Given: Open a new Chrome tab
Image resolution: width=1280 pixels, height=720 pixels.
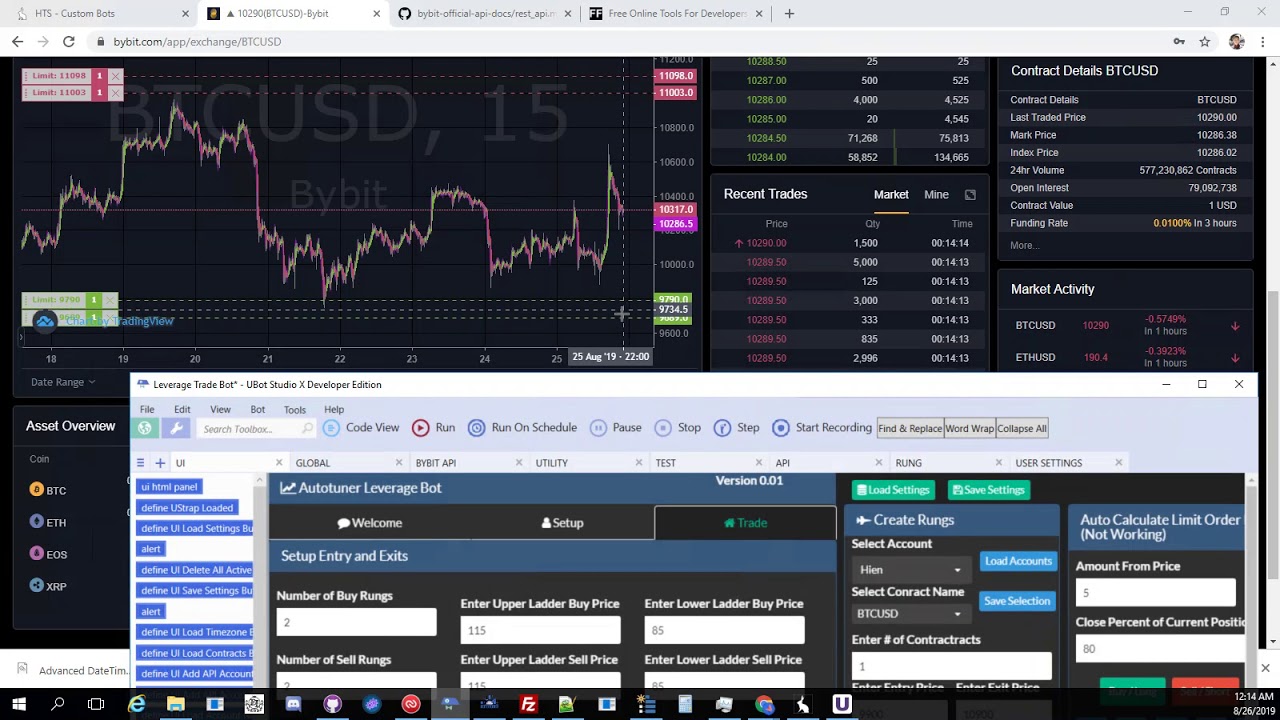Looking at the screenshot, I should point(789,14).
